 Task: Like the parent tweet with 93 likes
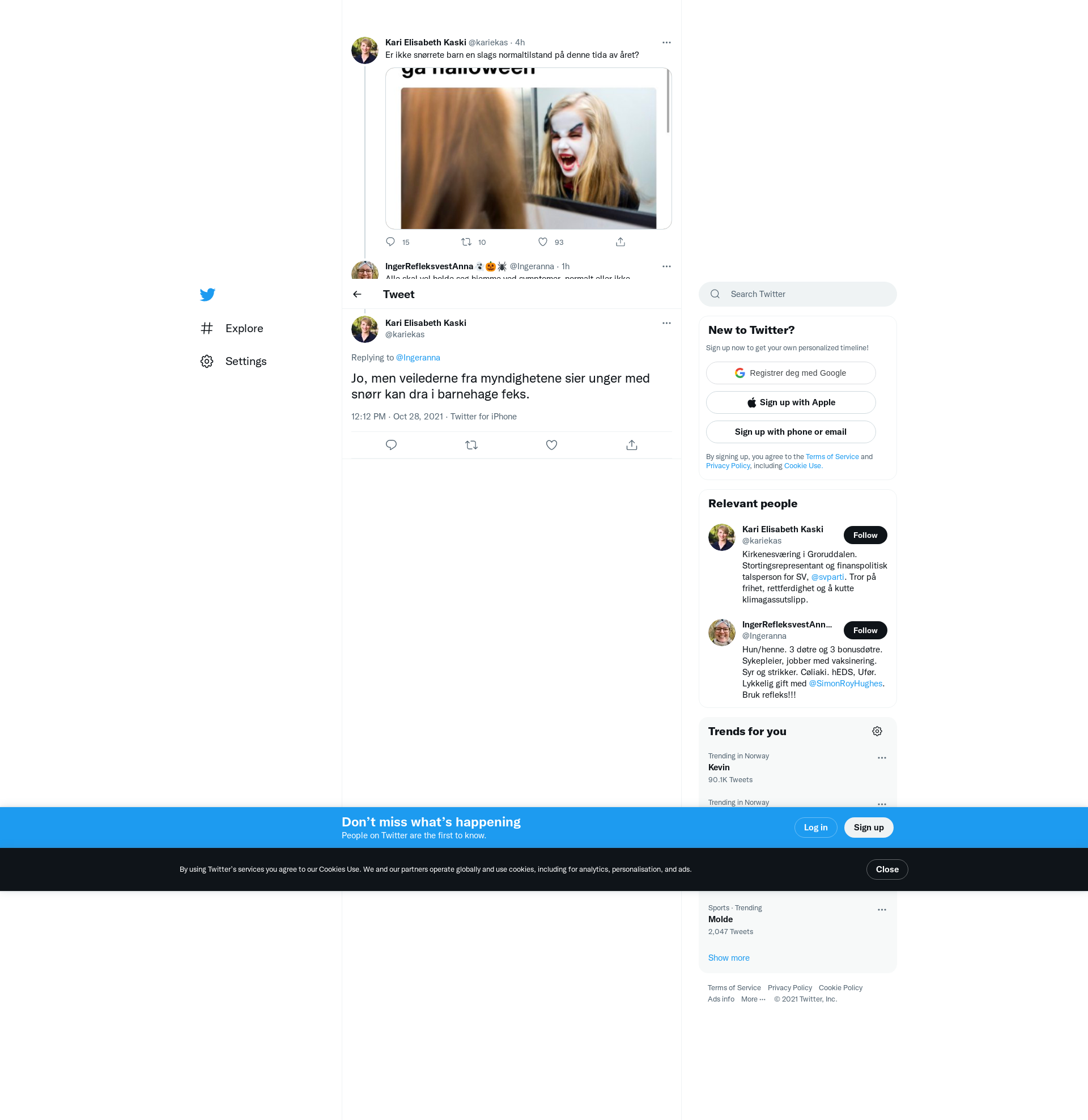(543, 242)
